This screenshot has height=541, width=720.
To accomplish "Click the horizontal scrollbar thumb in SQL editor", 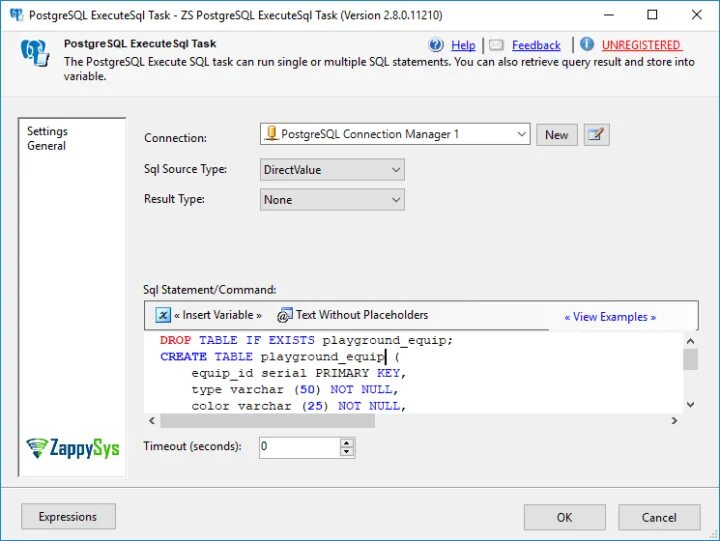I will point(267,421).
